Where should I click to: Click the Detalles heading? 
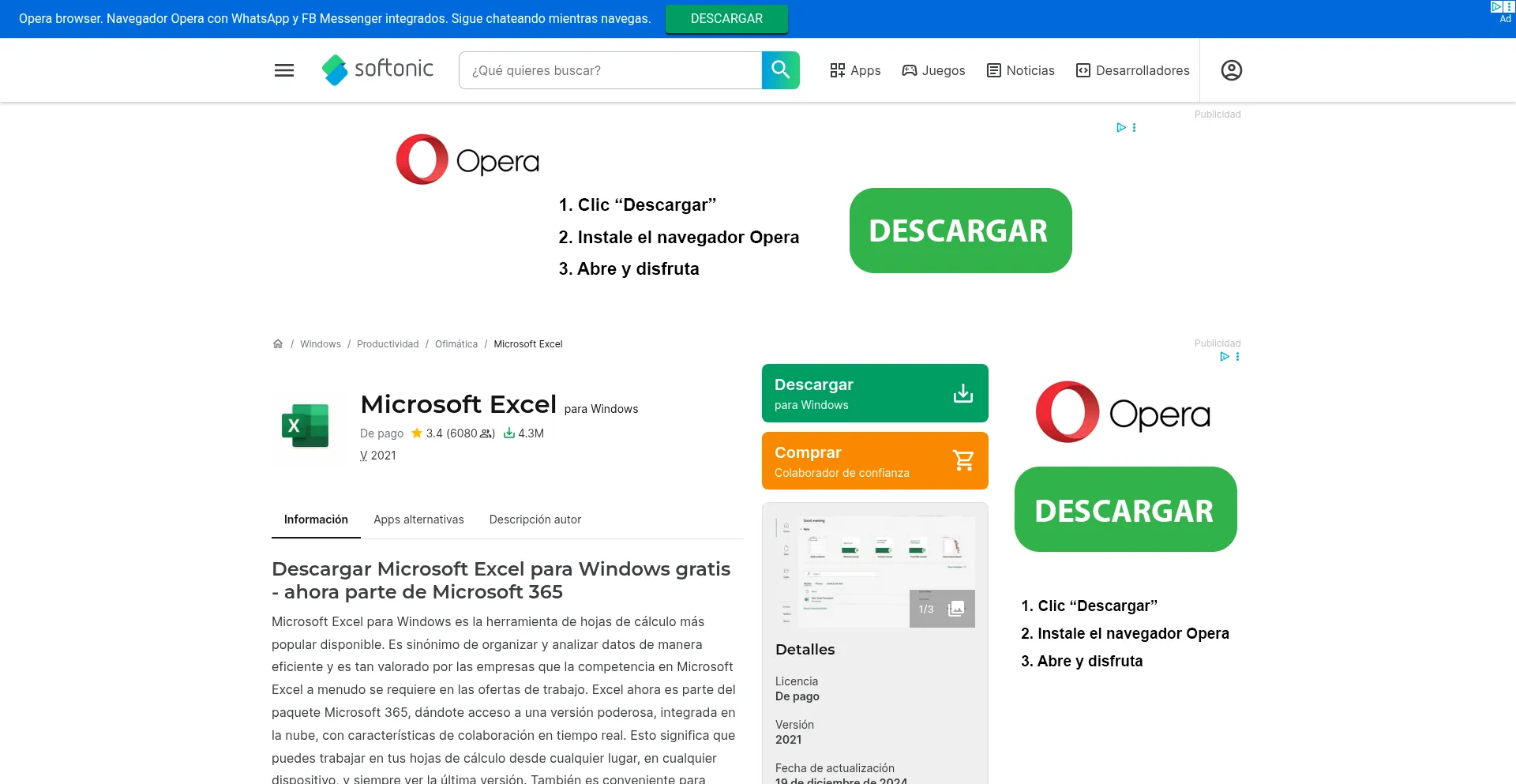(805, 650)
